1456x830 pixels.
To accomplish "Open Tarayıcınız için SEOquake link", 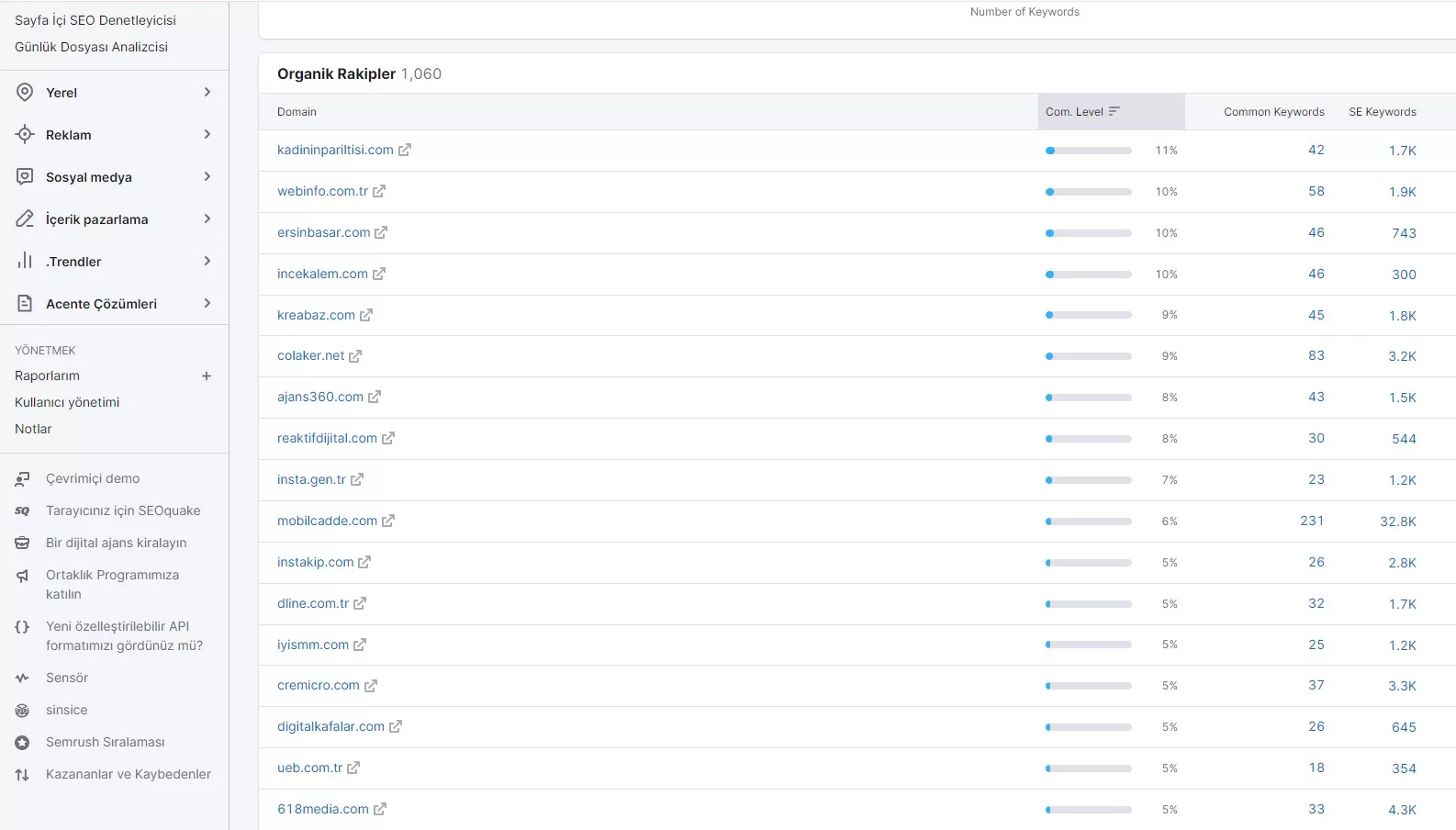I will click(x=123, y=510).
